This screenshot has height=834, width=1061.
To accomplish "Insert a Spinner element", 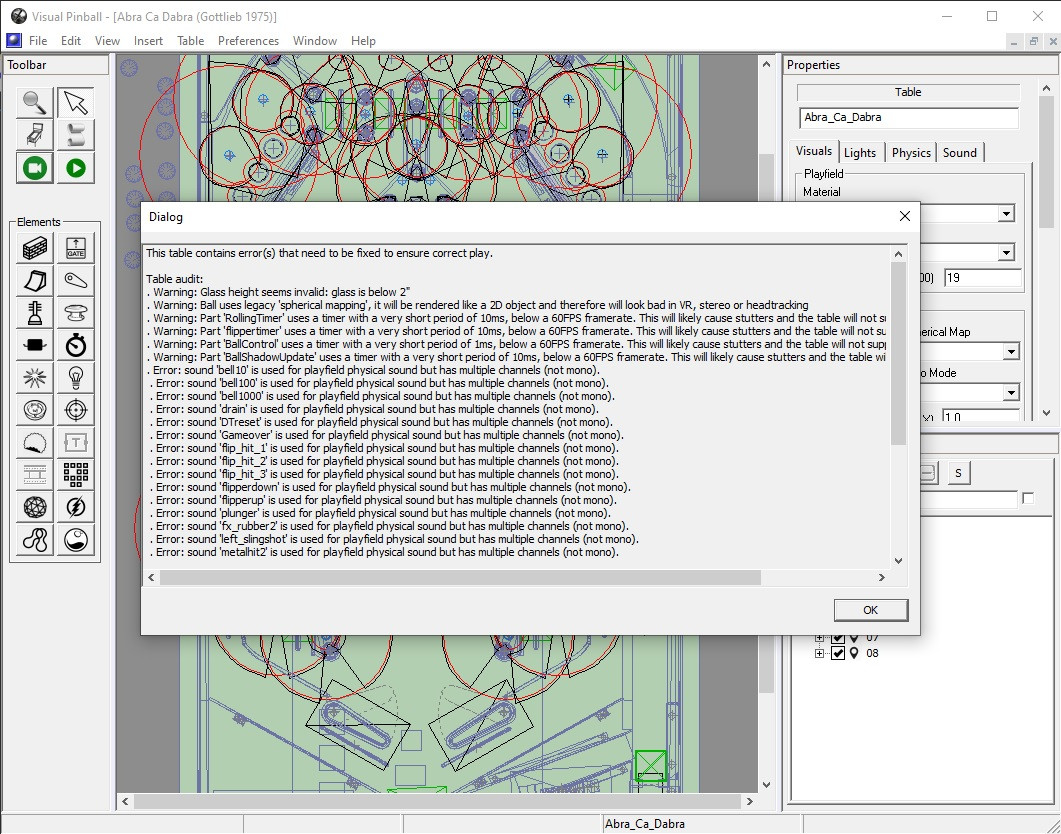I will (35, 346).
